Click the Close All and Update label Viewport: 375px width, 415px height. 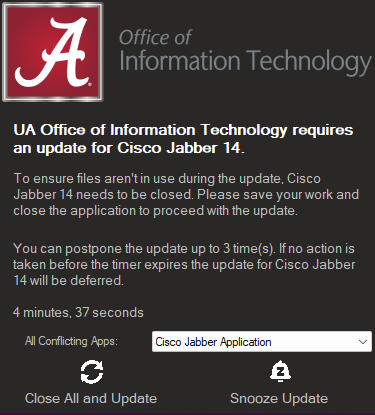[91, 398]
